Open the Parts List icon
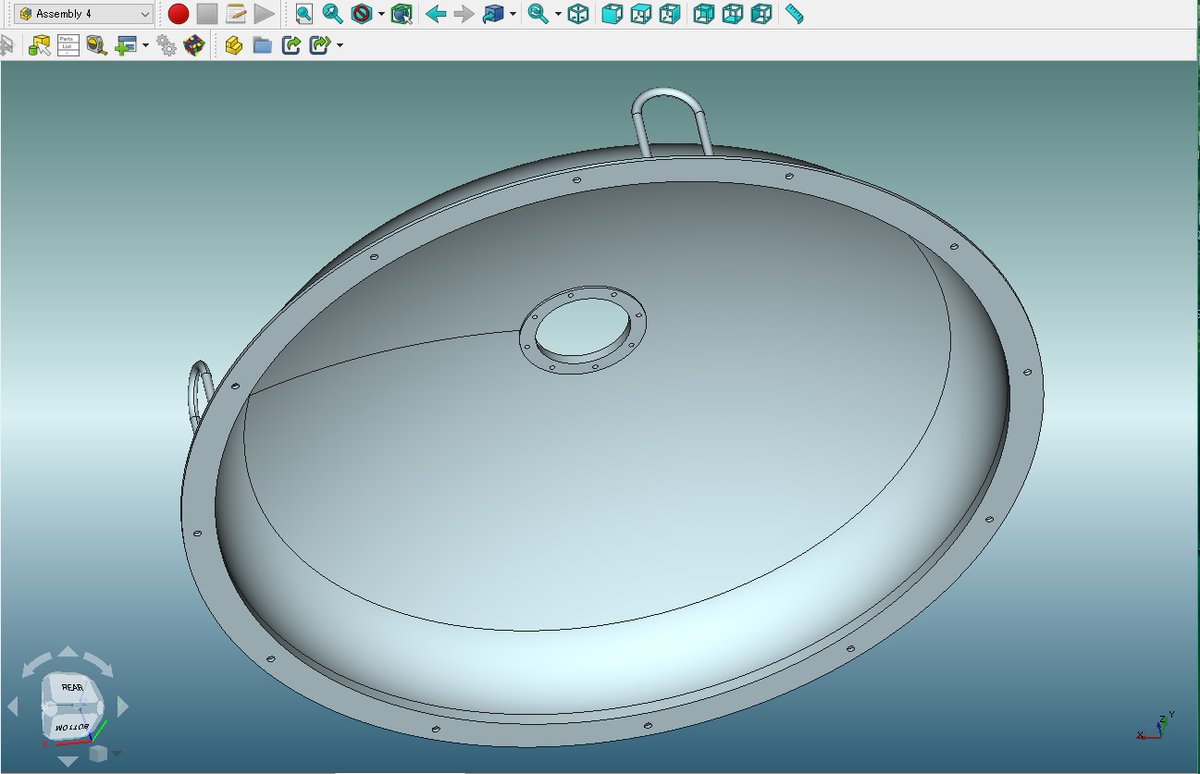This screenshot has width=1200, height=774. pos(68,45)
